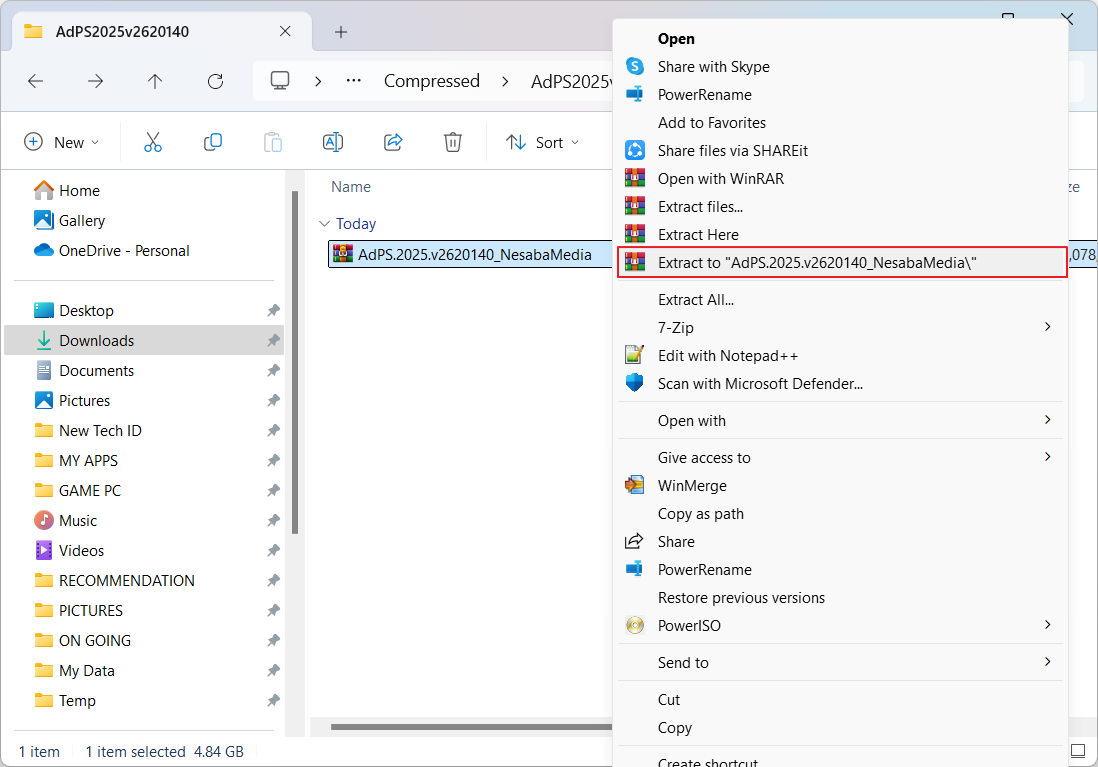This screenshot has height=767, width=1098.
Task: Collapse the Today group
Action: [x=324, y=223]
